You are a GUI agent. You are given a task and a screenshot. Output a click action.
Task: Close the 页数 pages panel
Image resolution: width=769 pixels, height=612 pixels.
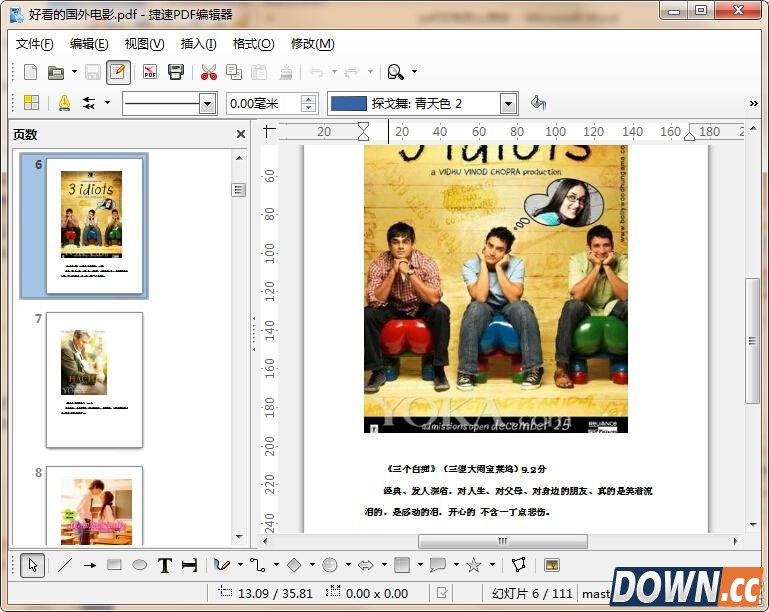[x=240, y=134]
